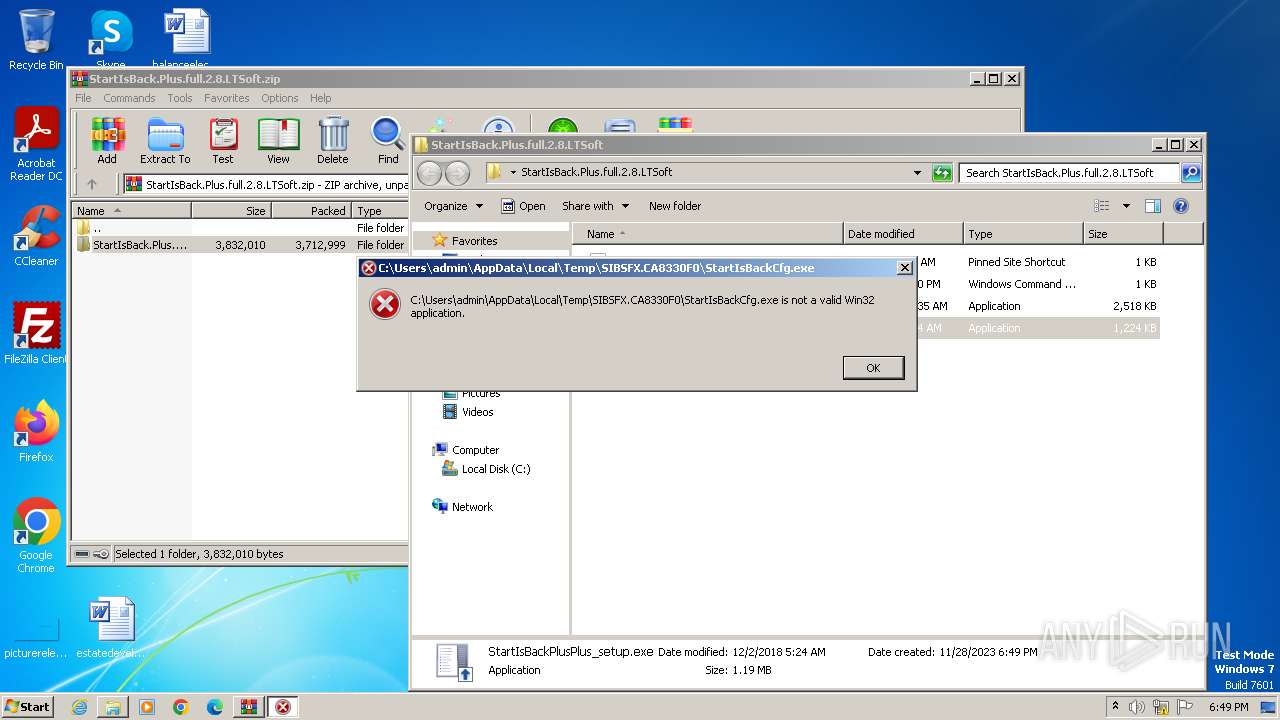Open Google Chrome desktop icon
The height and width of the screenshot is (720, 1280).
pos(36,535)
